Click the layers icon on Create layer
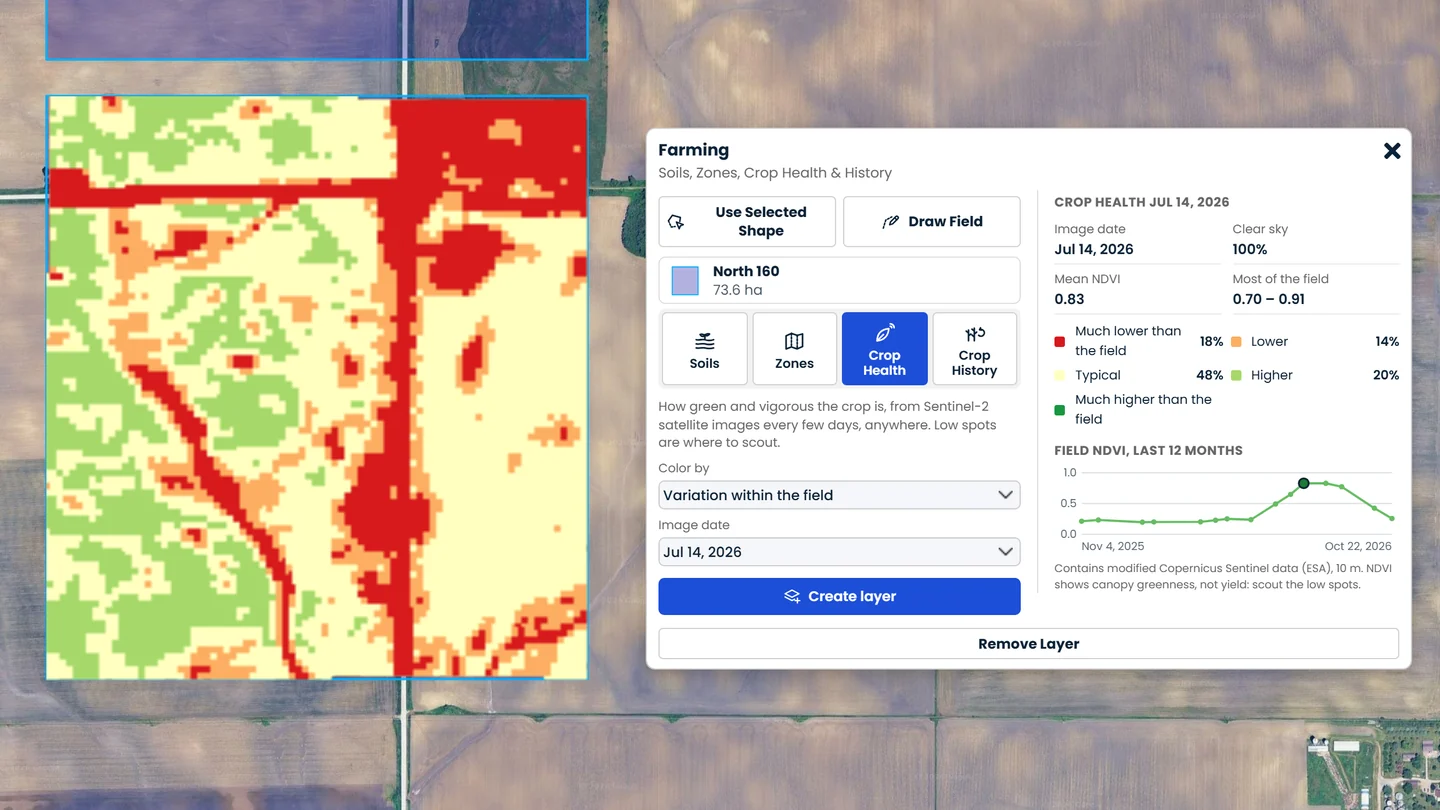This screenshot has height=810, width=1440. click(x=792, y=596)
